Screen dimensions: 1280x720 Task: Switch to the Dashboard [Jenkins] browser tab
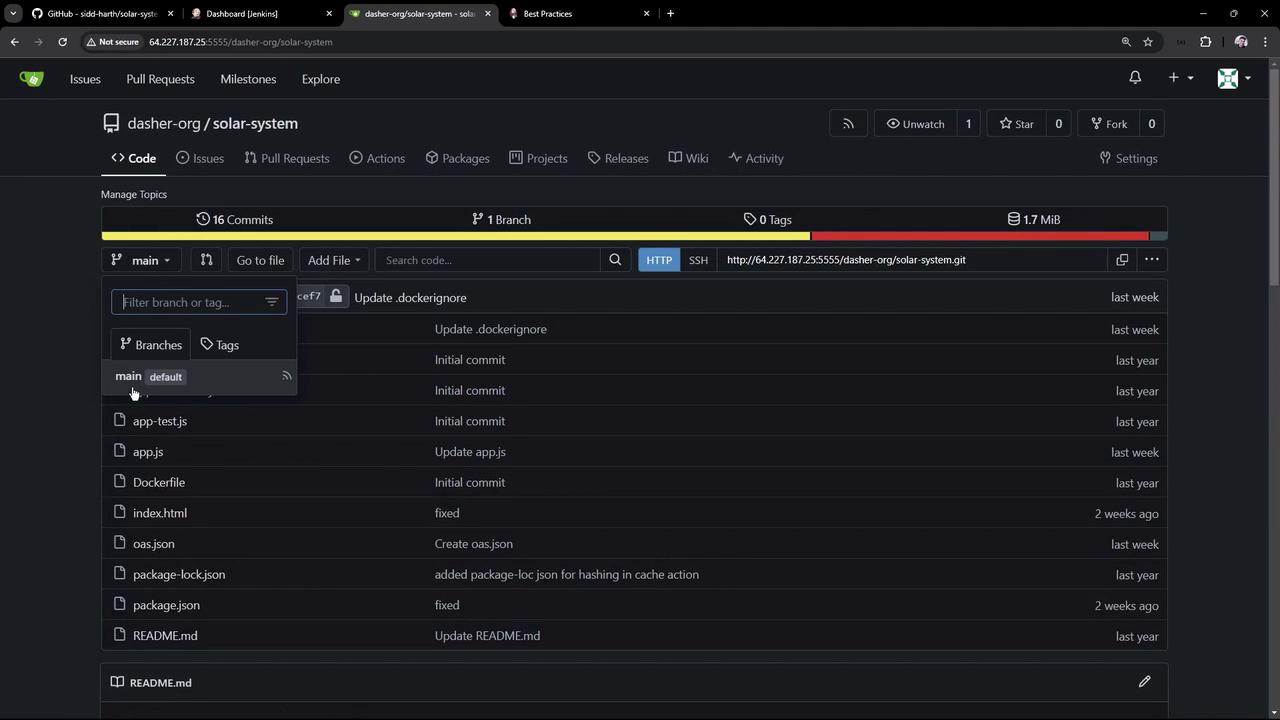(x=263, y=14)
